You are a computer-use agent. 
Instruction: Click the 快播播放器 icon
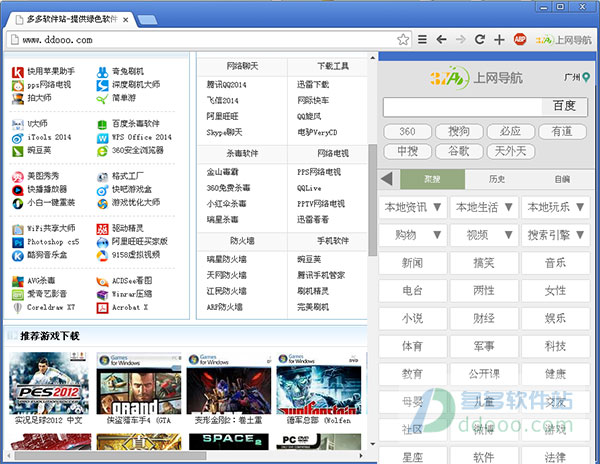pos(18,190)
